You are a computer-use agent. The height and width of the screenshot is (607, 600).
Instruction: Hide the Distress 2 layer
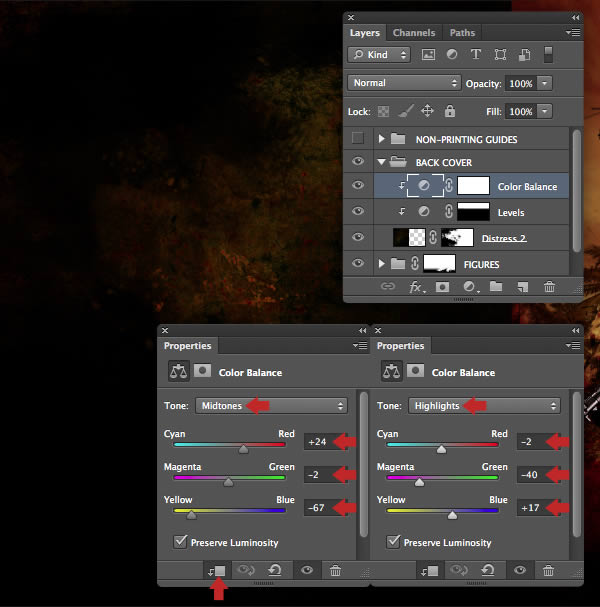click(x=358, y=237)
